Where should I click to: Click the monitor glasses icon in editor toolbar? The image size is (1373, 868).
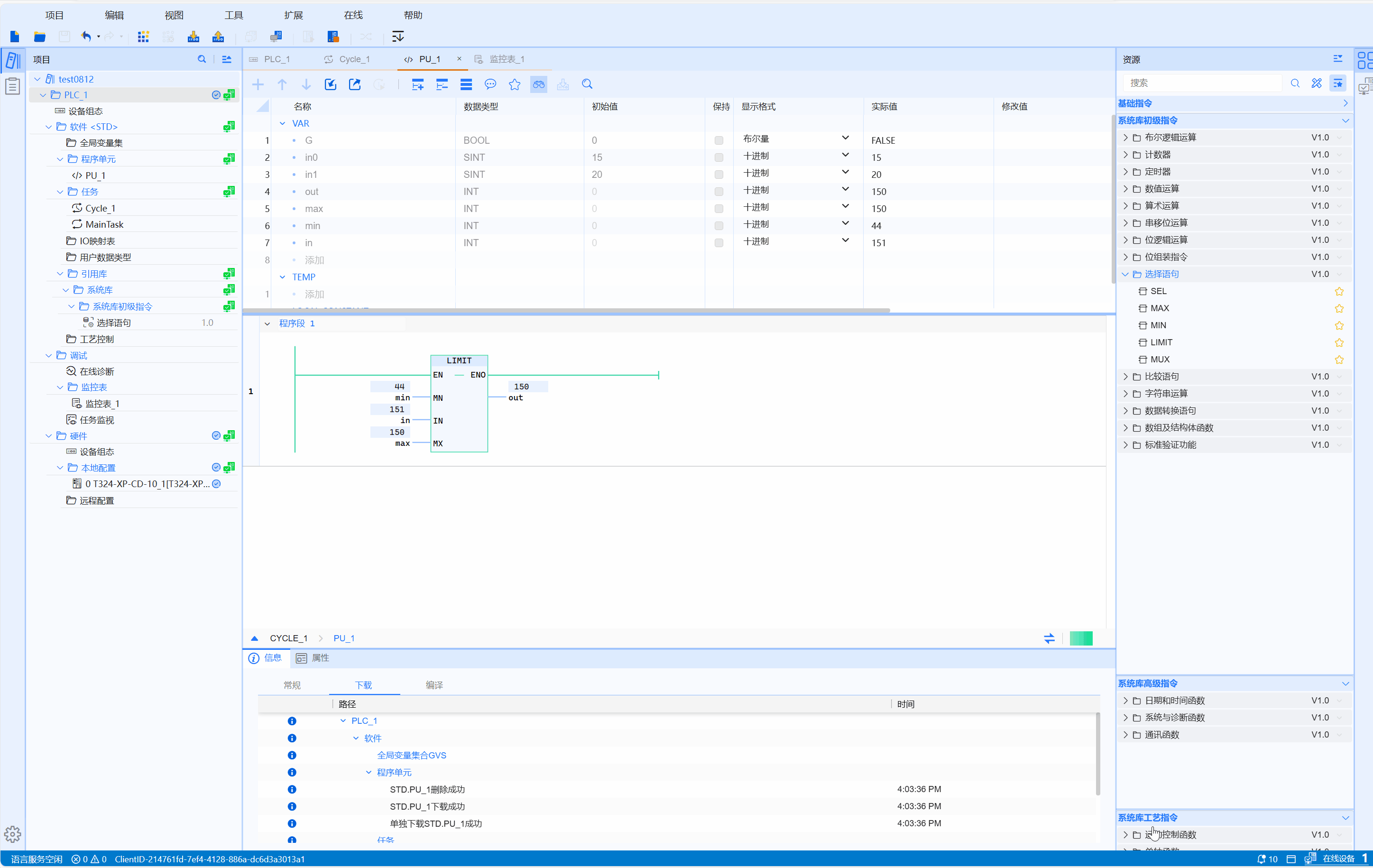click(x=538, y=84)
